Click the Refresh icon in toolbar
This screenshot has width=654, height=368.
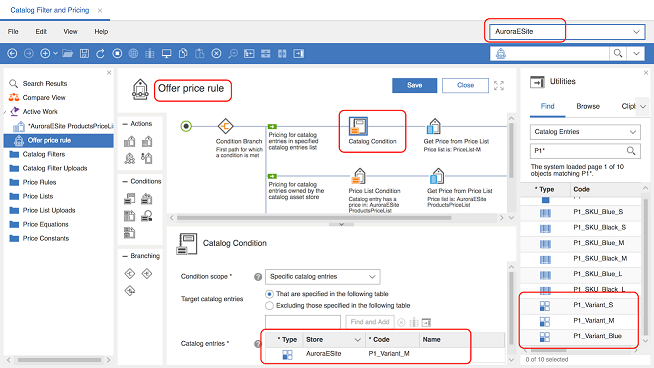(x=101, y=53)
